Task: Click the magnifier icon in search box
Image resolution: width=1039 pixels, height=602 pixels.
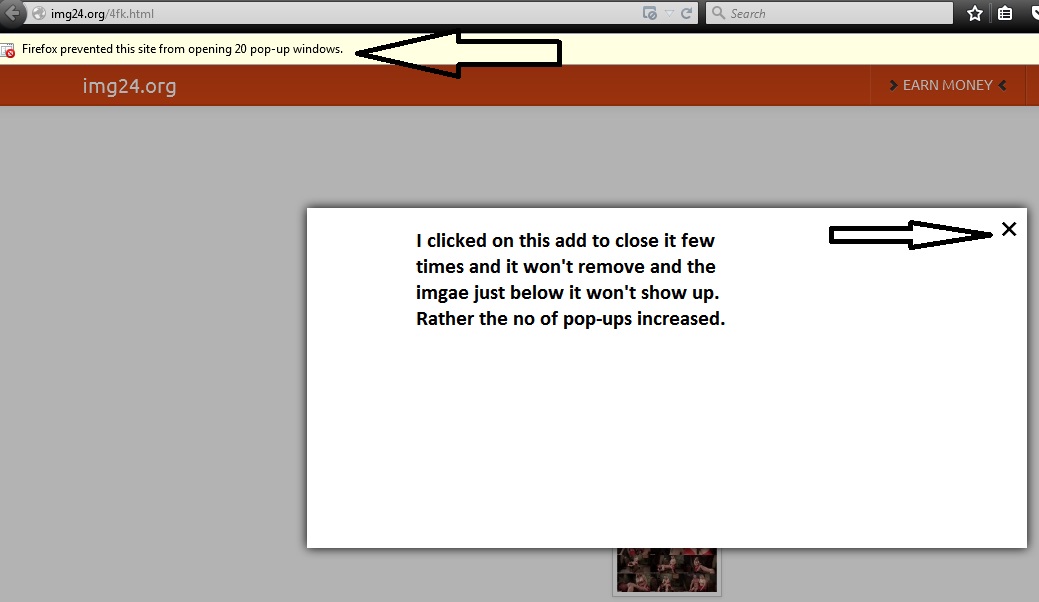Action: click(718, 13)
